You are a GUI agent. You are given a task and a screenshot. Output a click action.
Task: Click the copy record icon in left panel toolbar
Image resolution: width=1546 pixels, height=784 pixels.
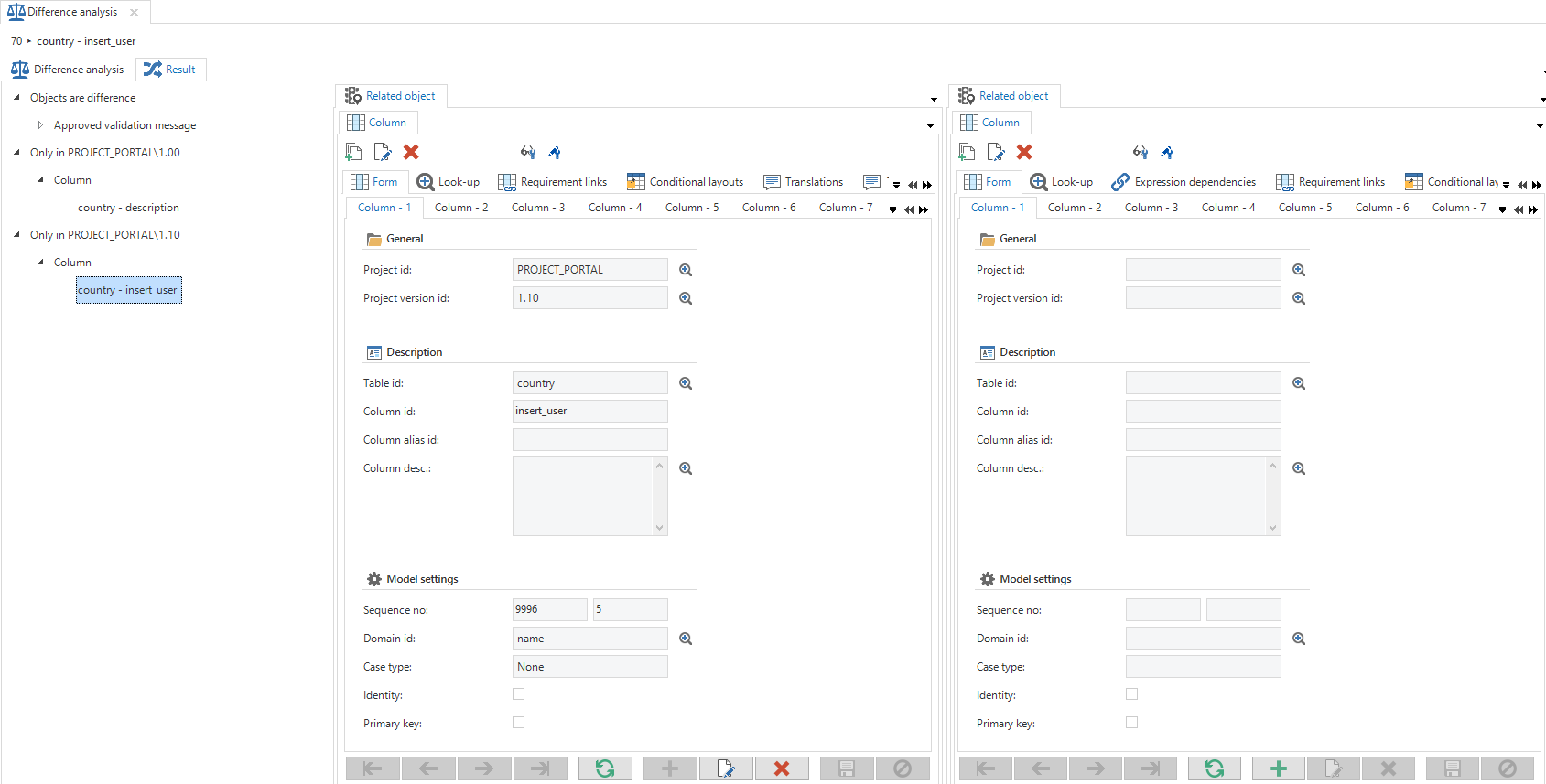coord(354,152)
